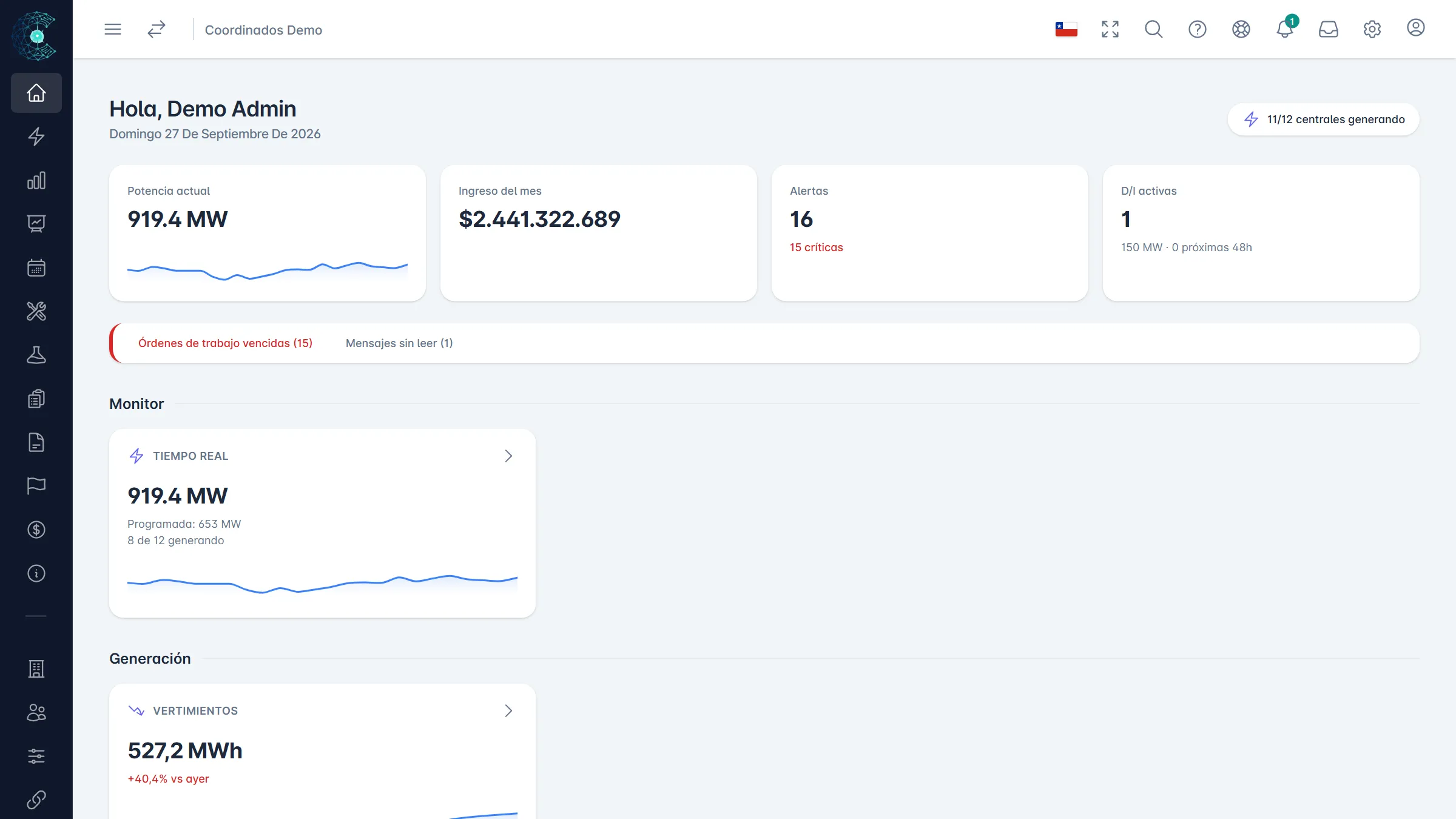
Task: Open the info circle sidebar icon
Action: [36, 573]
